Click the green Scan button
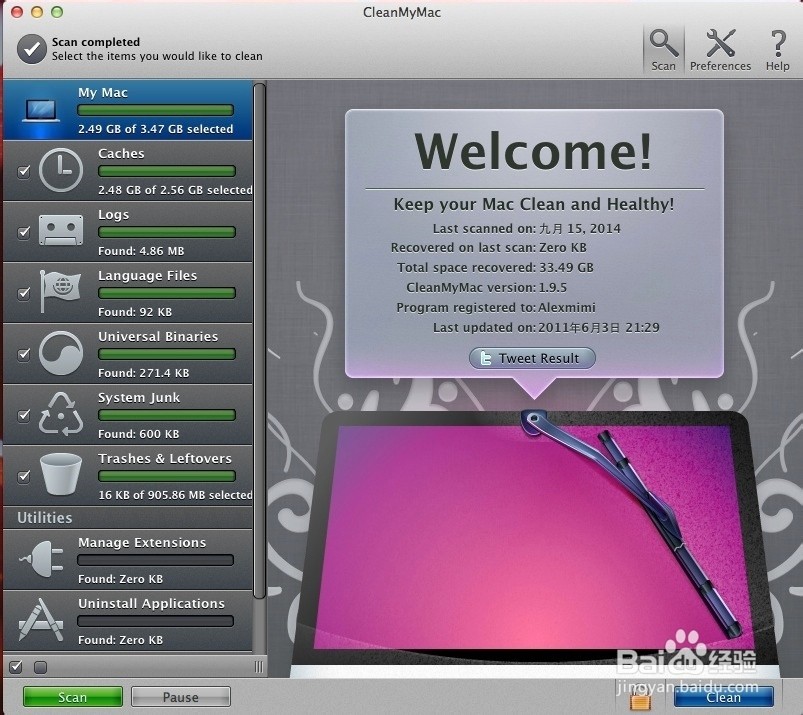803x715 pixels. click(x=73, y=697)
